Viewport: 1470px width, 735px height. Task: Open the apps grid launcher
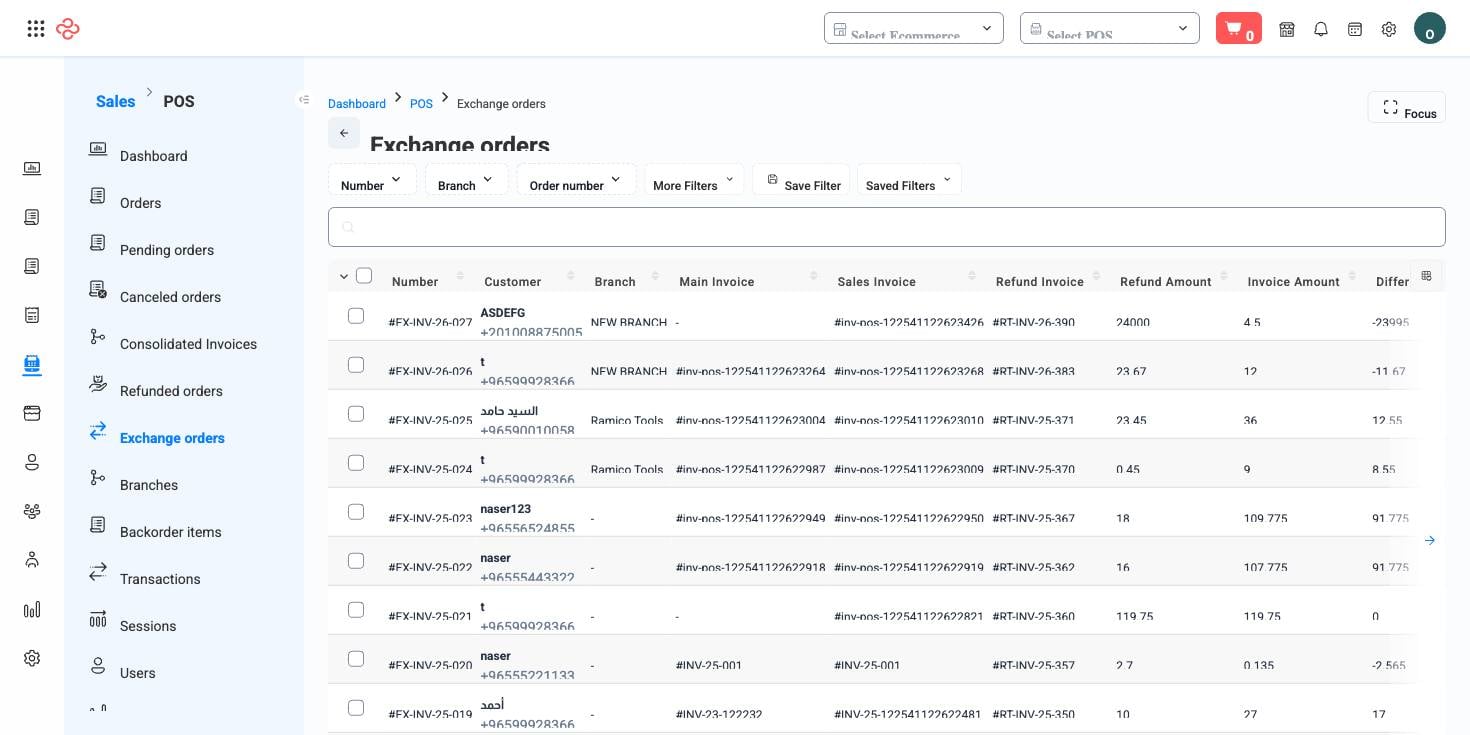[x=36, y=29]
